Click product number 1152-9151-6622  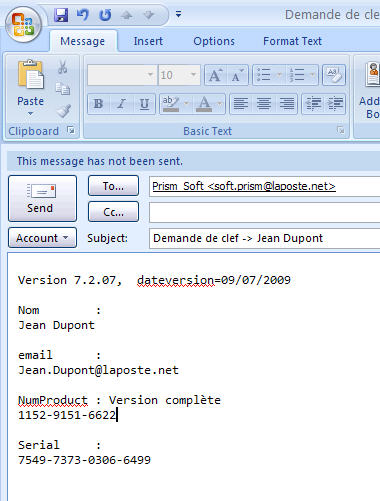coord(67,415)
